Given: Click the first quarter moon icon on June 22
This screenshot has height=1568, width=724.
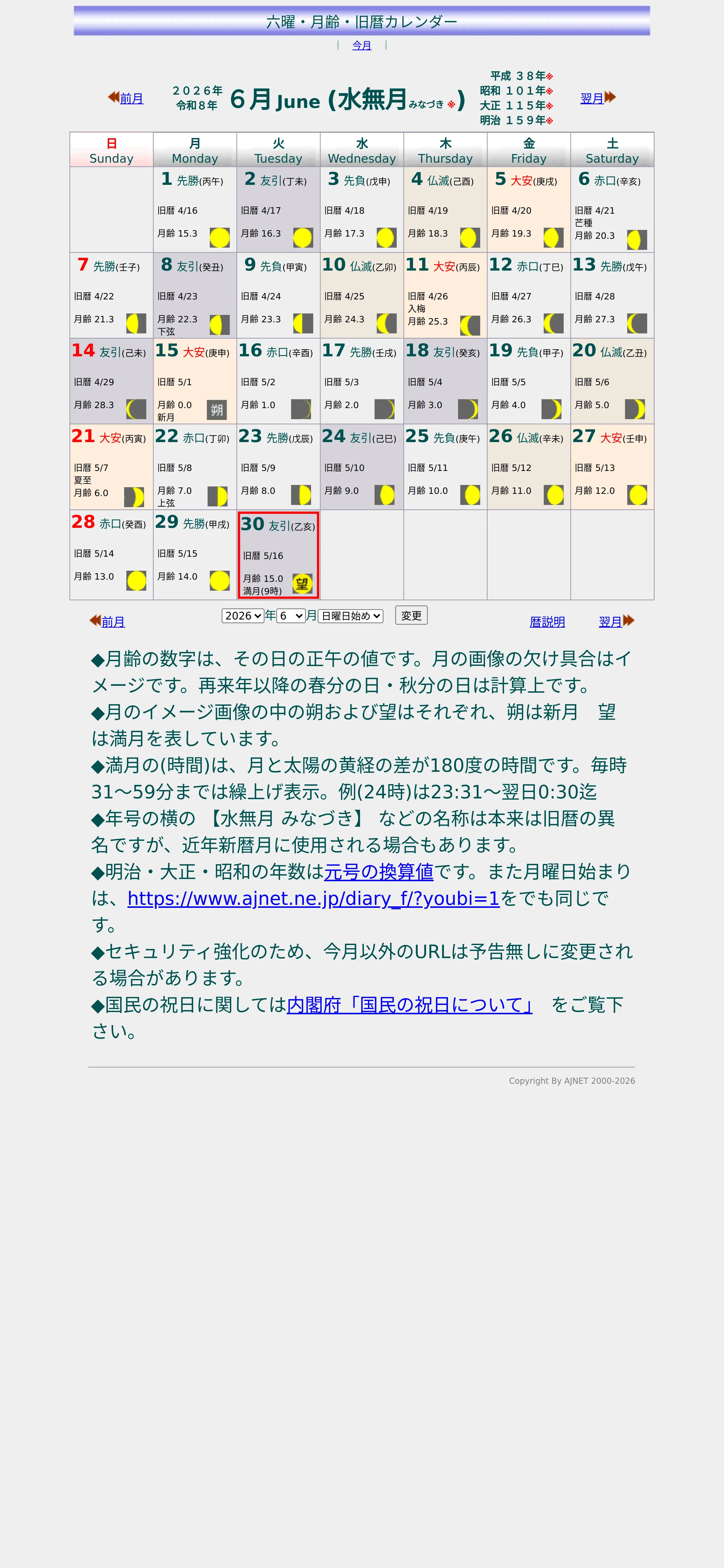Looking at the screenshot, I should point(217,496).
